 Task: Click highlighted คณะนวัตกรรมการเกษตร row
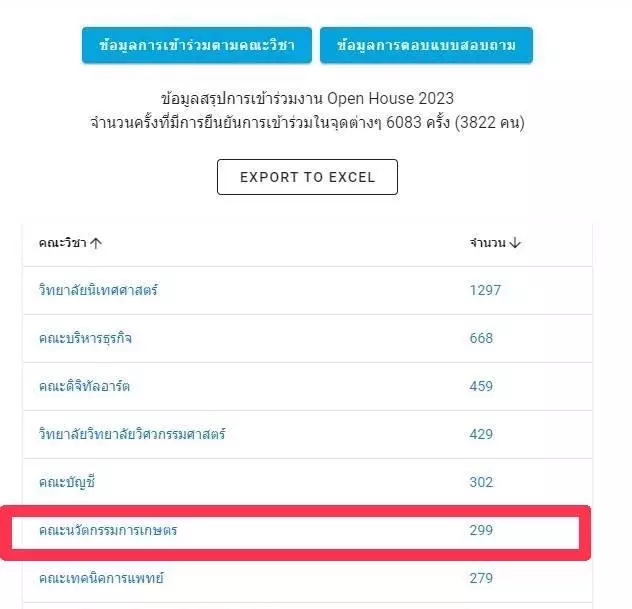click(295, 530)
